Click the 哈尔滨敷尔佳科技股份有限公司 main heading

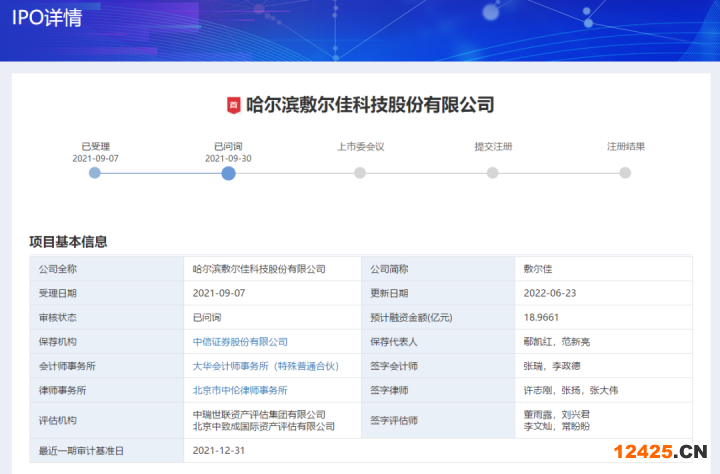click(x=370, y=105)
